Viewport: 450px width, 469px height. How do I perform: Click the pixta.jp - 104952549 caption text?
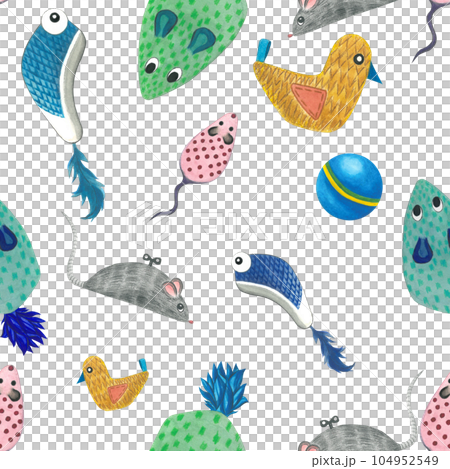[x=375, y=461]
